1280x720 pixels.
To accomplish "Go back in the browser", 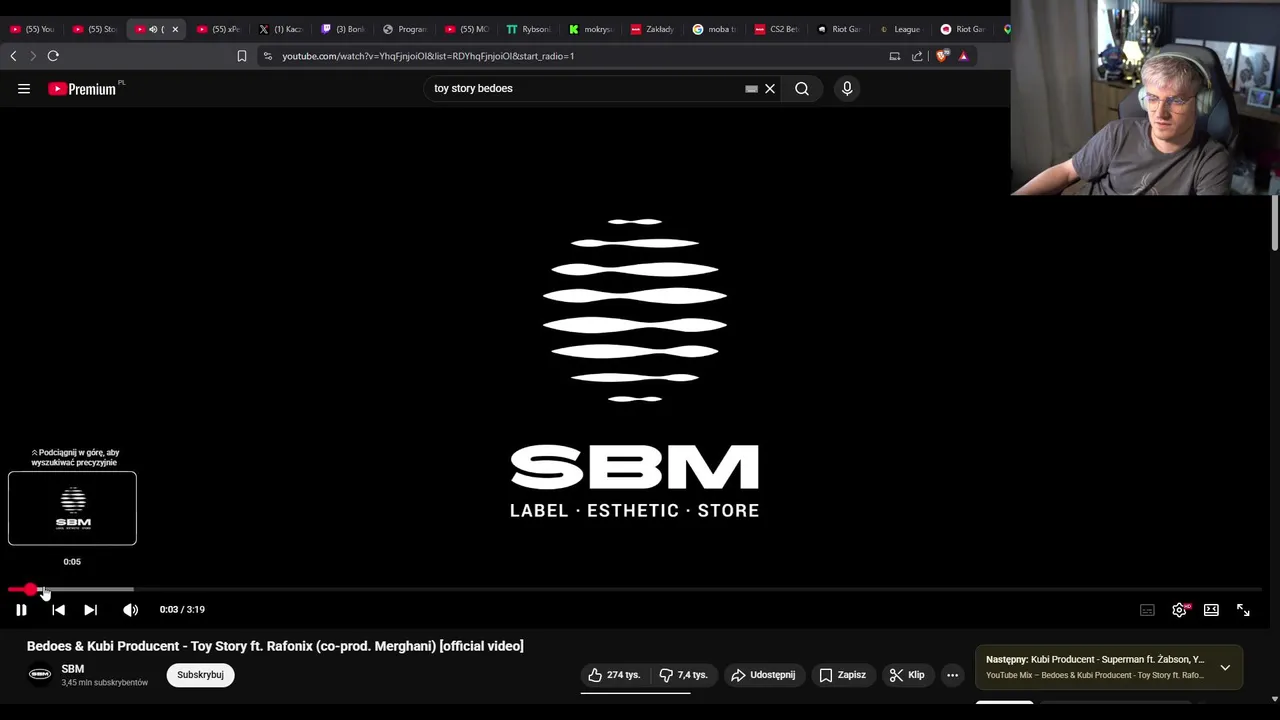I will [13, 56].
